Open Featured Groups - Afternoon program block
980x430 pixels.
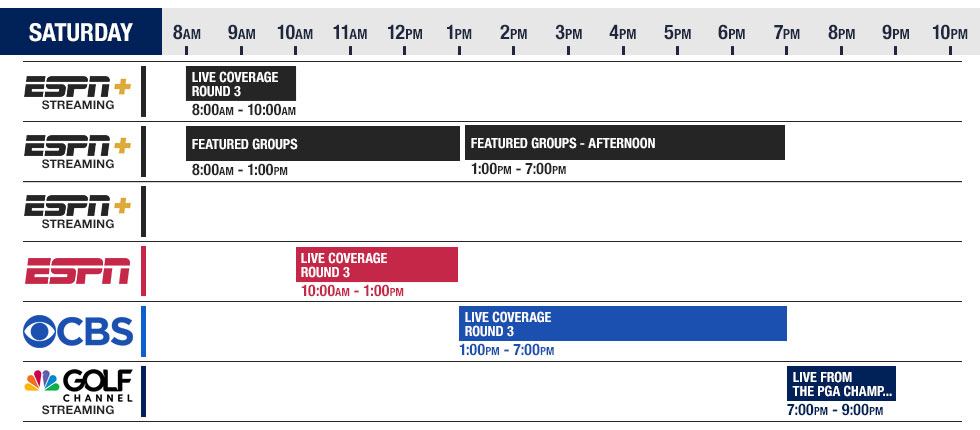624,143
